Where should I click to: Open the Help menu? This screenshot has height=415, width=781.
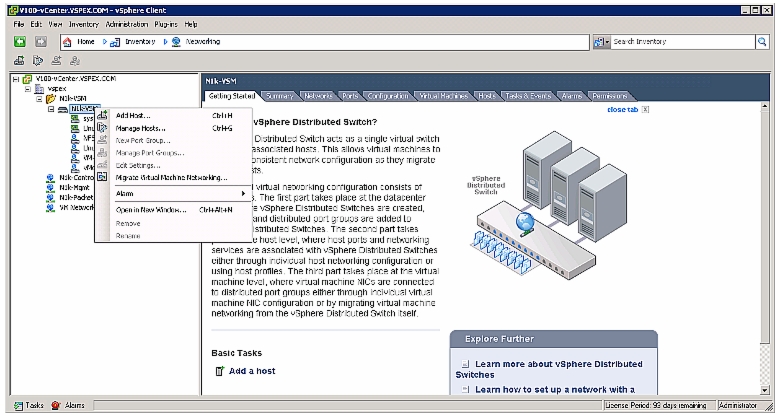tap(191, 24)
